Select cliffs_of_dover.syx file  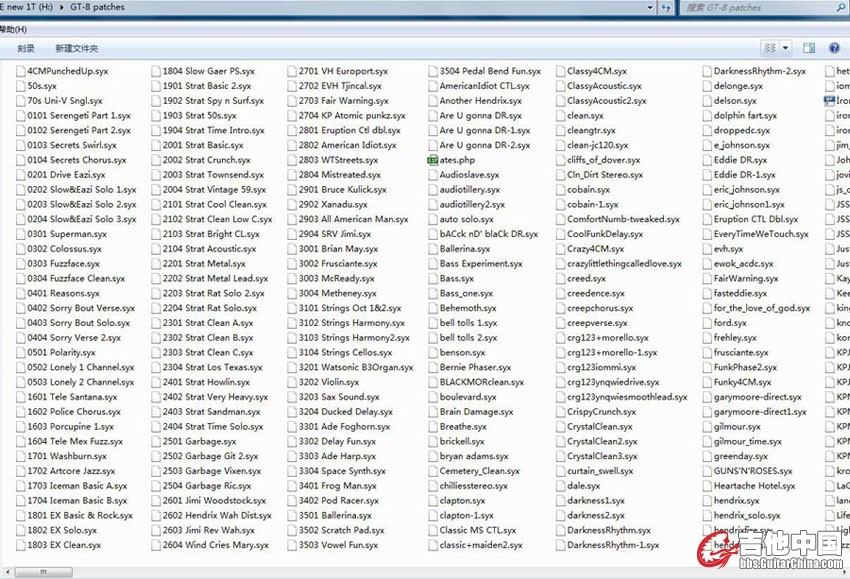(603, 160)
